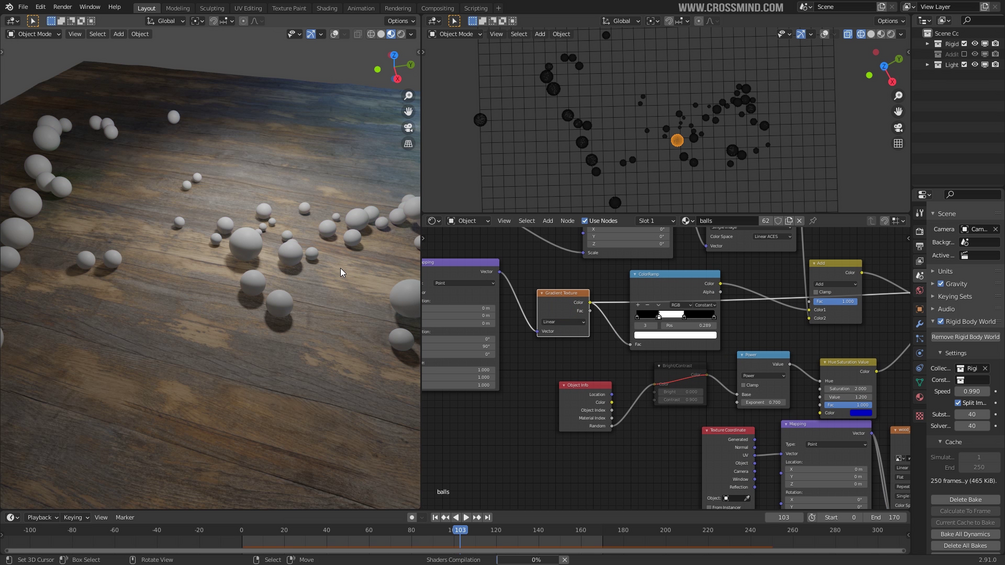Toggle camera view in left viewport
Screen dimensions: 1005x565
(x=408, y=127)
